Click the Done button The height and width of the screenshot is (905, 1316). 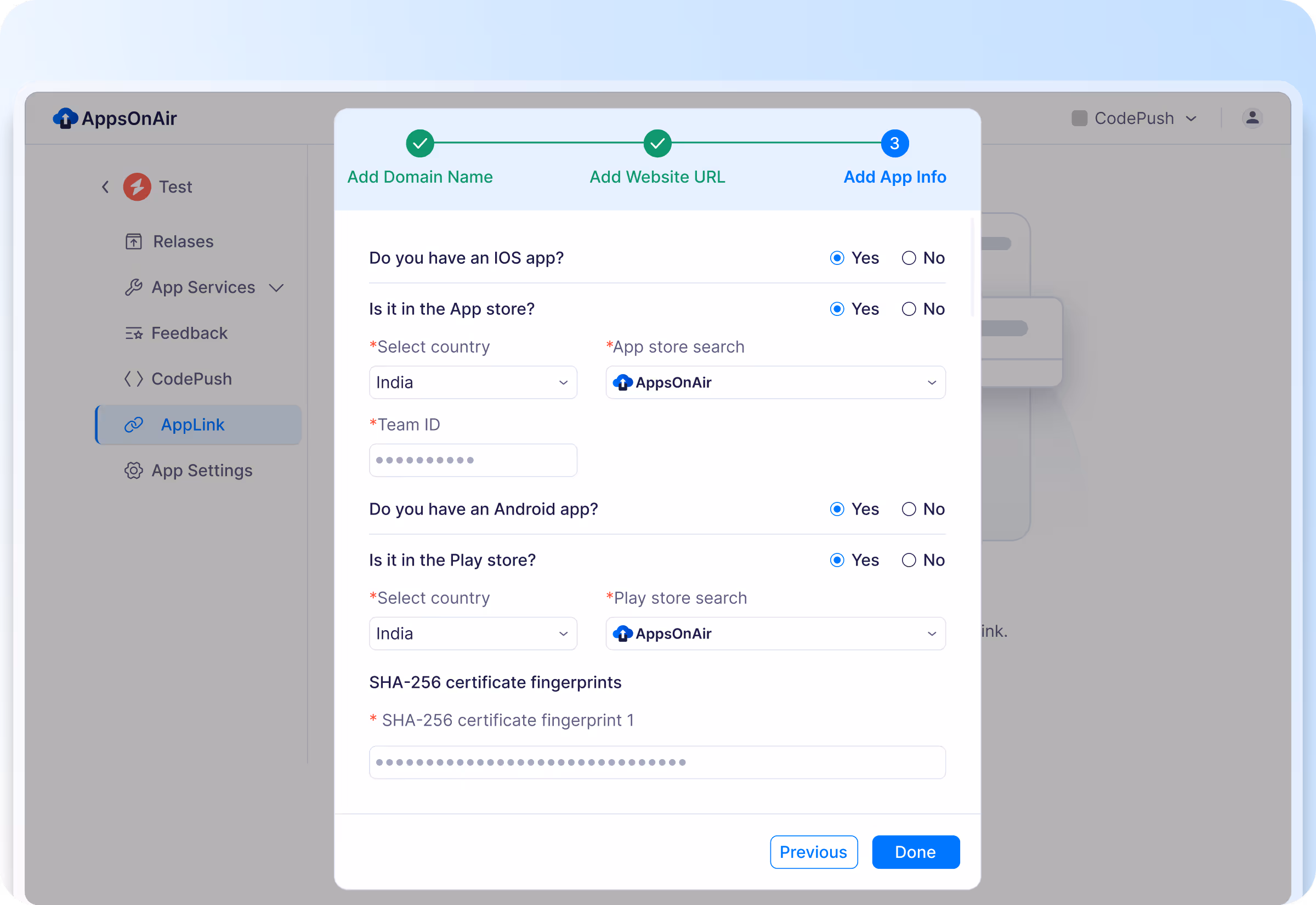[915, 852]
